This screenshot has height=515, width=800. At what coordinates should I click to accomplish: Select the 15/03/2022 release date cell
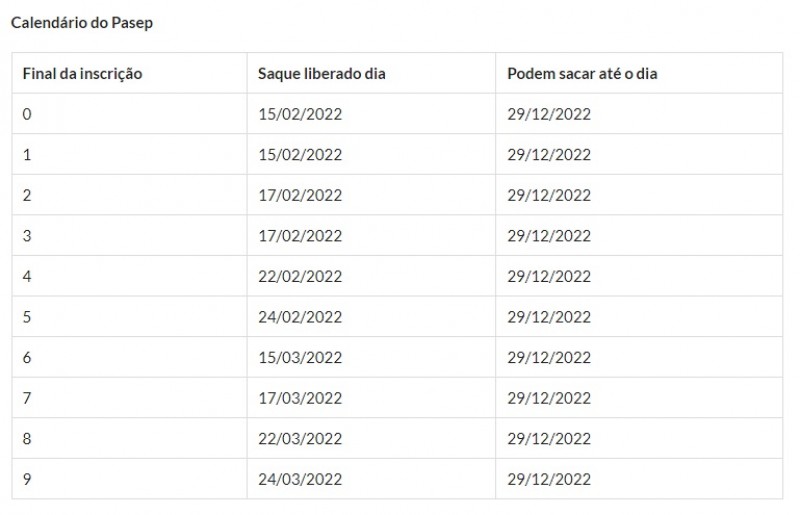click(371, 357)
